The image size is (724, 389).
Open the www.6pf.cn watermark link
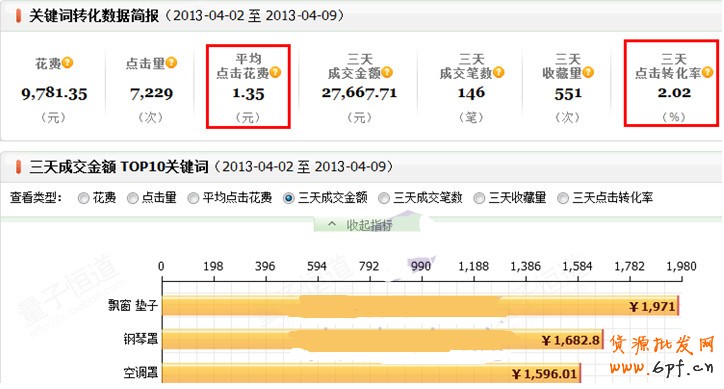pyautogui.click(x=661, y=366)
